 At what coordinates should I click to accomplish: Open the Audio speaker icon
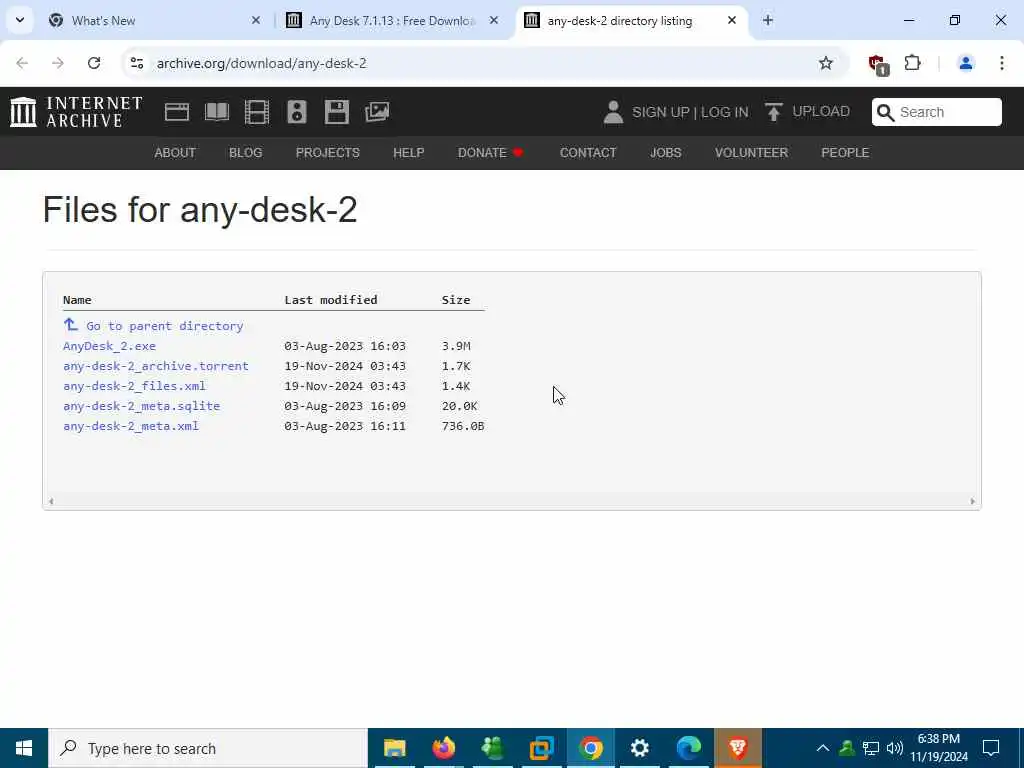296,112
